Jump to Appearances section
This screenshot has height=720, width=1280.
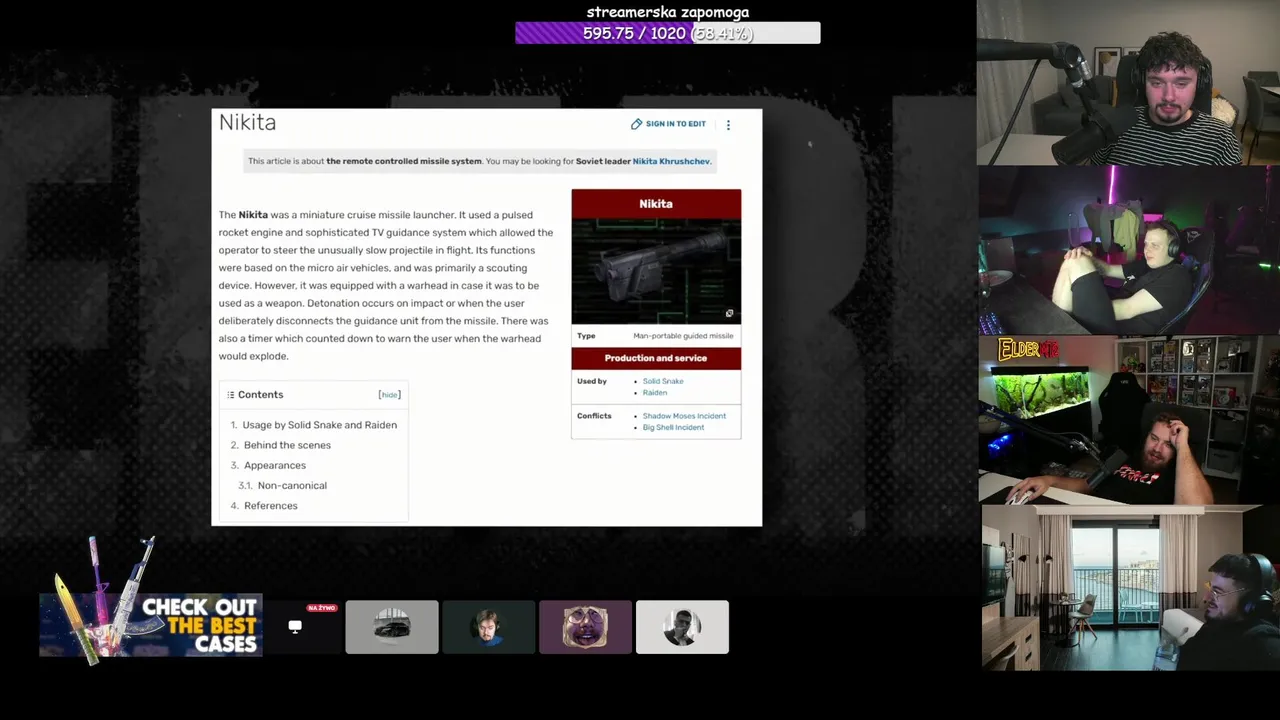pos(275,465)
